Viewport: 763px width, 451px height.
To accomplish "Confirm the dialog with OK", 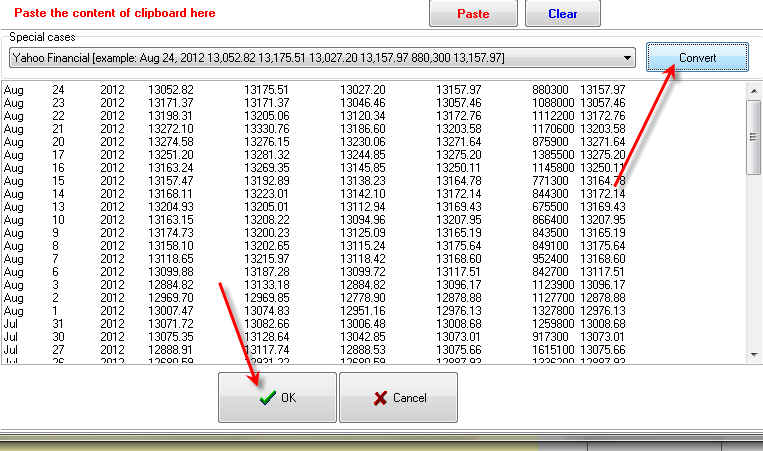I will tap(277, 397).
